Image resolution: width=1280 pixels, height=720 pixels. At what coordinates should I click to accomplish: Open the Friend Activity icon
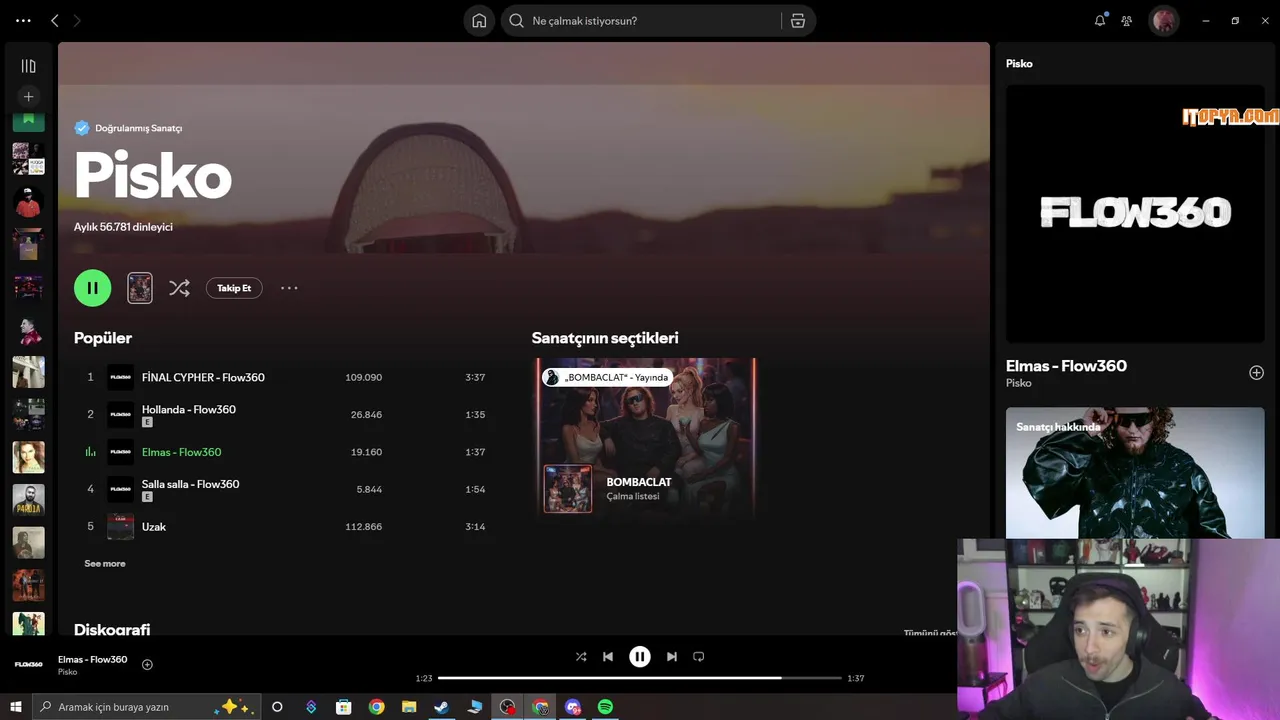coord(1127,21)
